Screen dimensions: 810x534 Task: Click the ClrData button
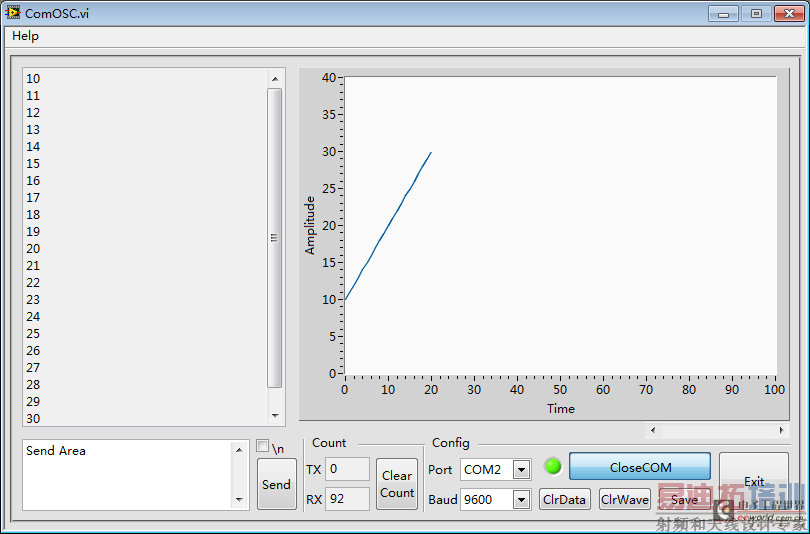[565, 499]
